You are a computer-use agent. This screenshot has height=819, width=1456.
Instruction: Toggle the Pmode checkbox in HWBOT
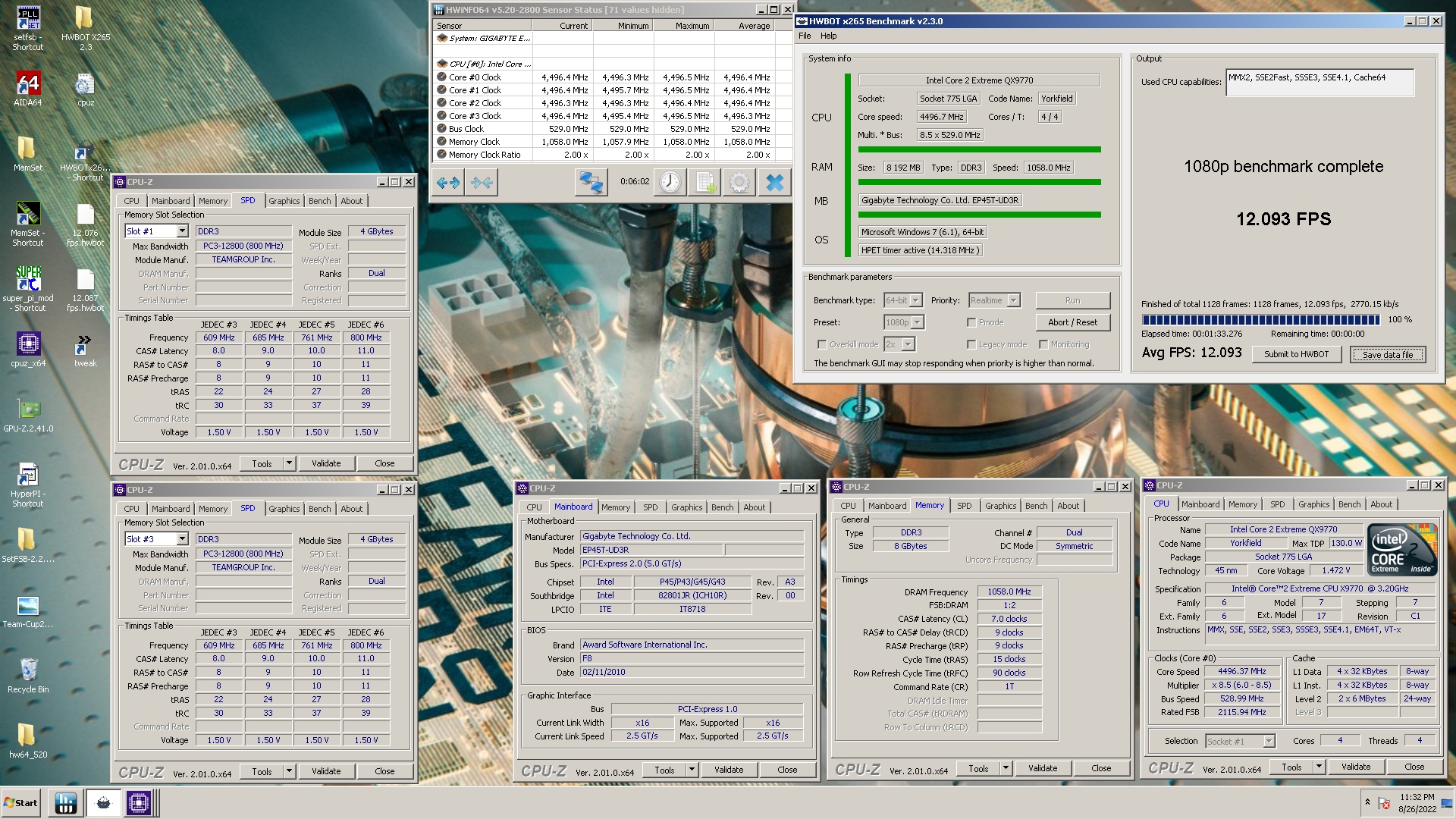pyautogui.click(x=971, y=322)
